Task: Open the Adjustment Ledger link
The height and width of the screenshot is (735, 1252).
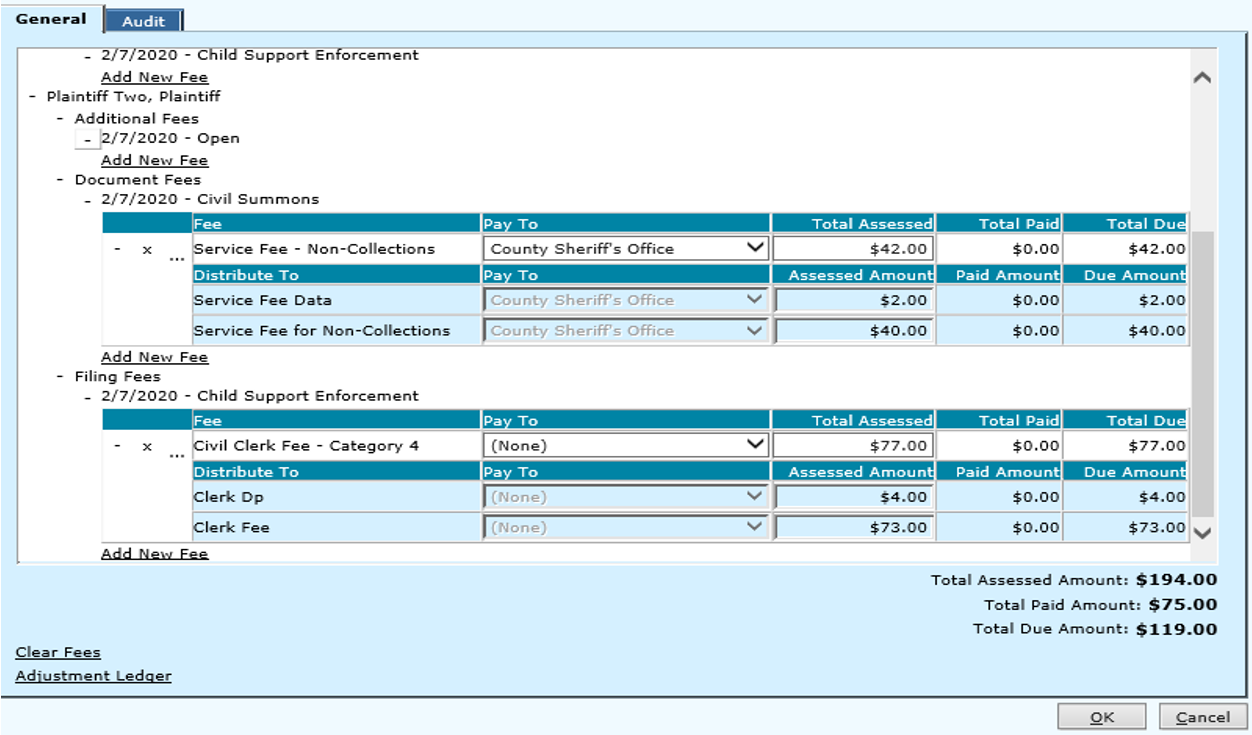Action: click(x=93, y=676)
